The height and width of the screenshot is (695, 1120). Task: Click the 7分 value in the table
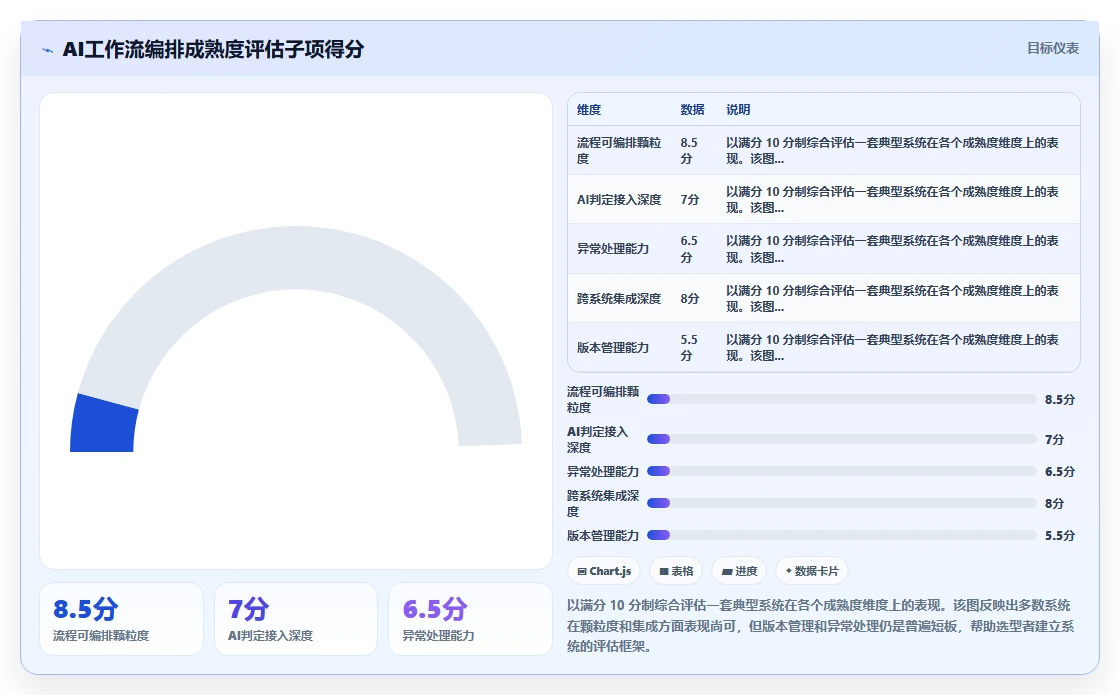pyautogui.click(x=689, y=199)
